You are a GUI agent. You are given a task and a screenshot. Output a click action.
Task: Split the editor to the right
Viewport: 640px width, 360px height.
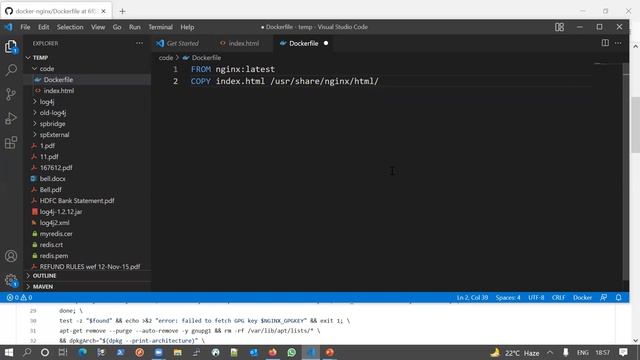point(605,43)
